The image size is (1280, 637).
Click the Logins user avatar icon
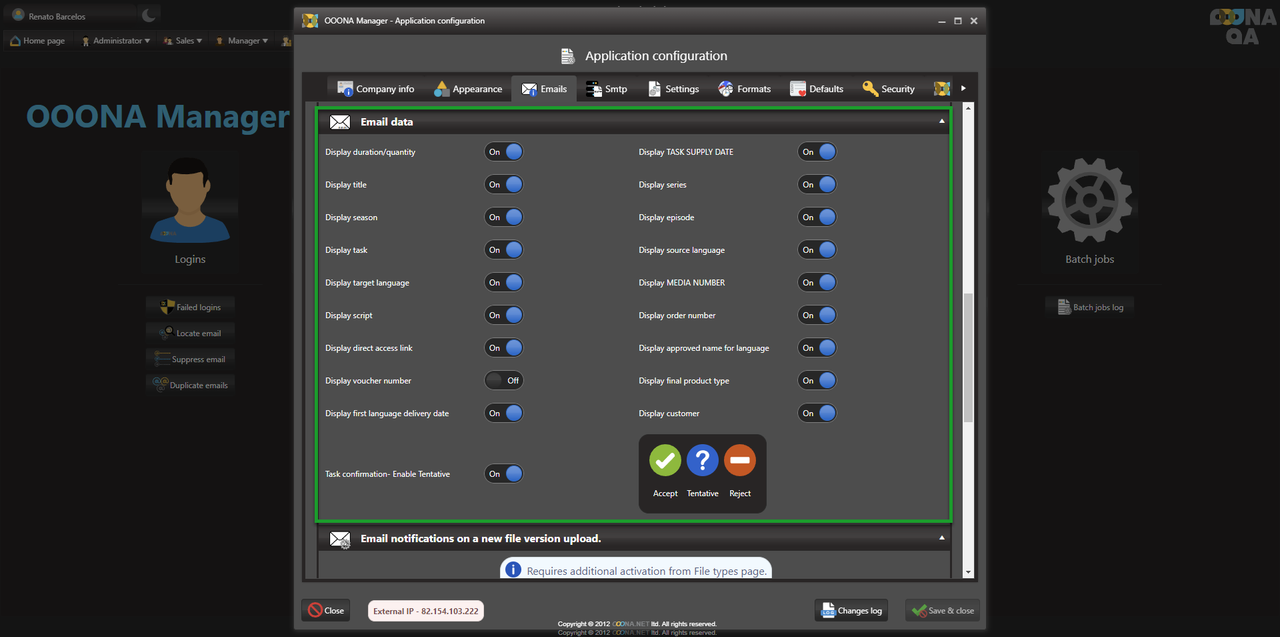pos(190,200)
